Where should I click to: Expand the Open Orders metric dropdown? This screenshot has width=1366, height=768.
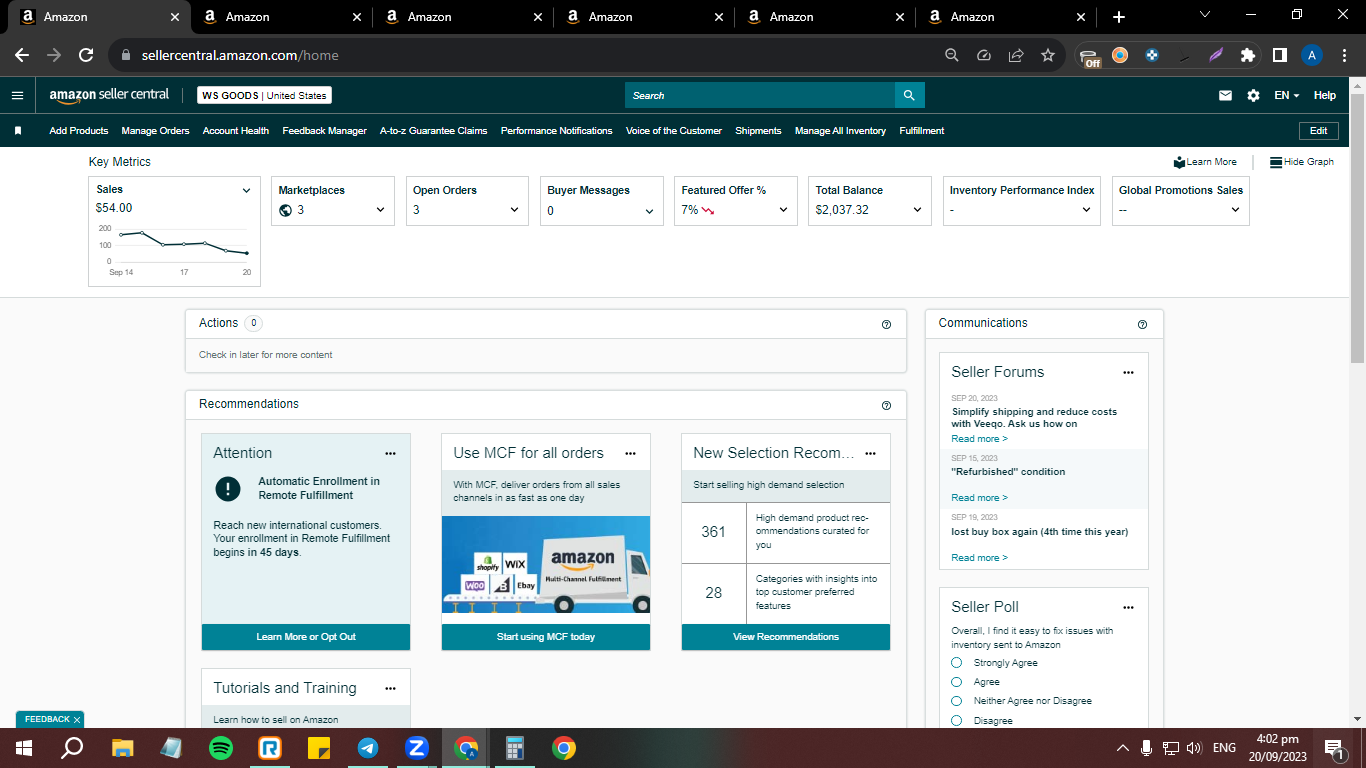coord(514,210)
